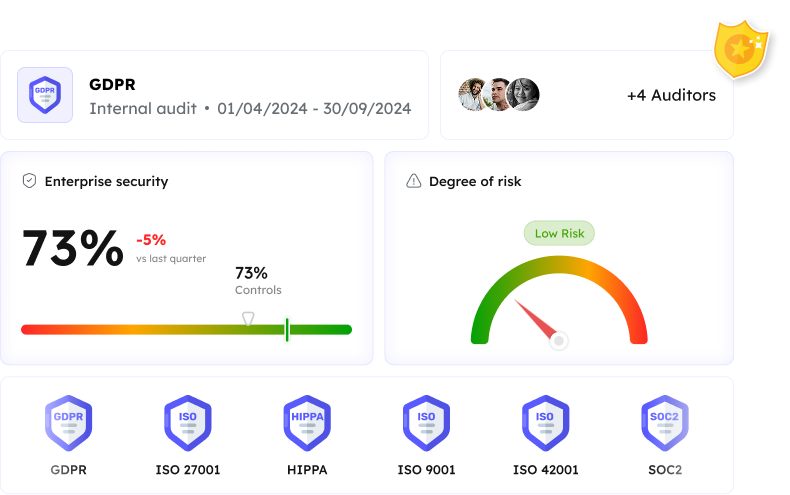Click the Controls pointer on the gradient bar
The image size is (790, 495).
point(248,319)
